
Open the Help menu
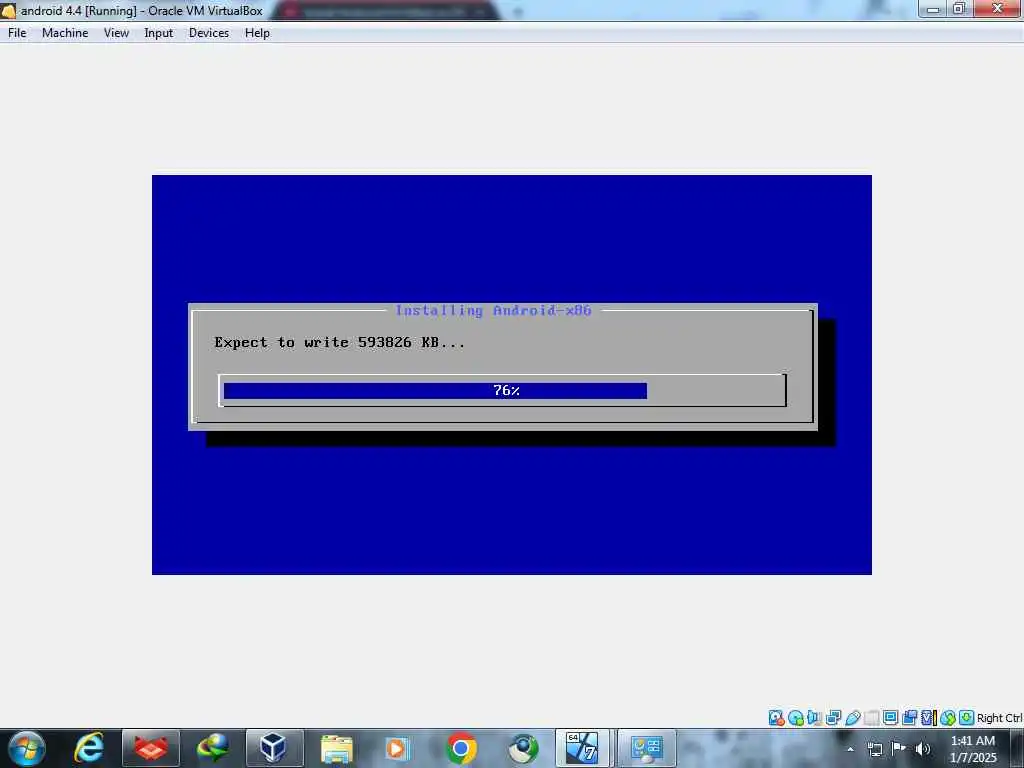257,33
